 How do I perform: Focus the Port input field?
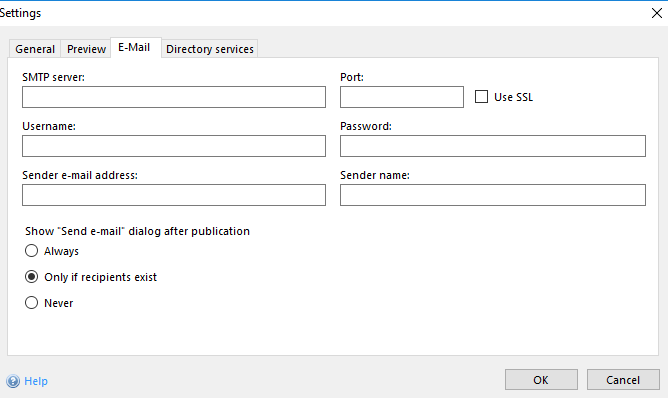[402, 97]
